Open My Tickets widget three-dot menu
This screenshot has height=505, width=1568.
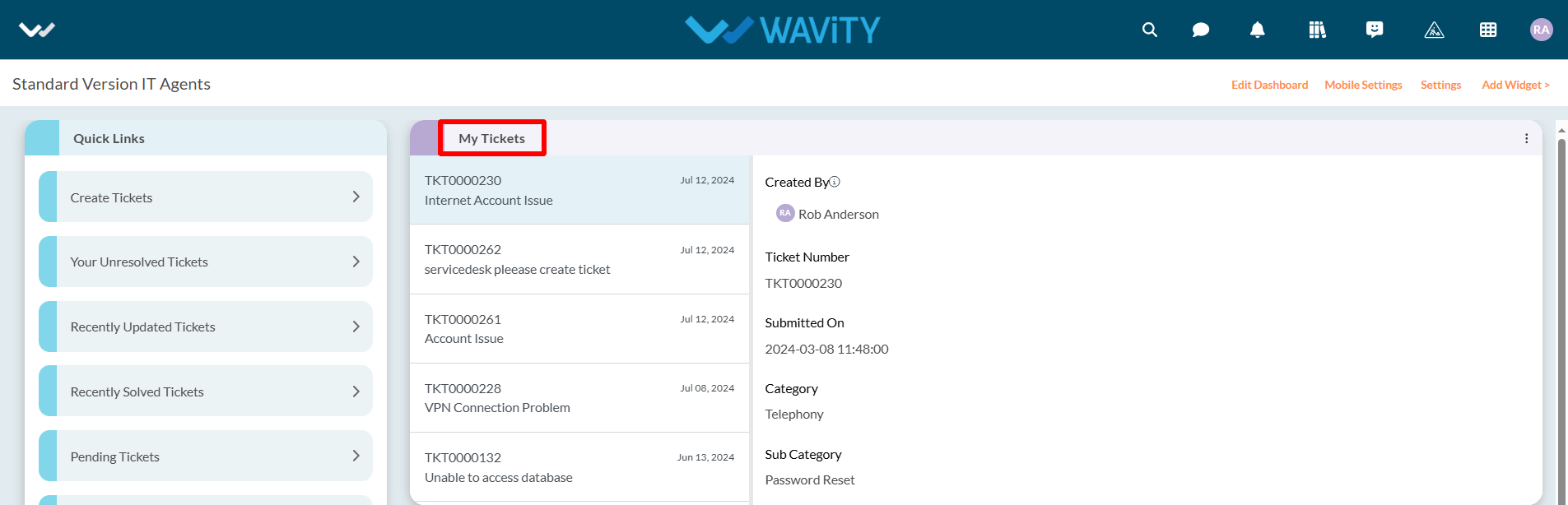pos(1526,138)
